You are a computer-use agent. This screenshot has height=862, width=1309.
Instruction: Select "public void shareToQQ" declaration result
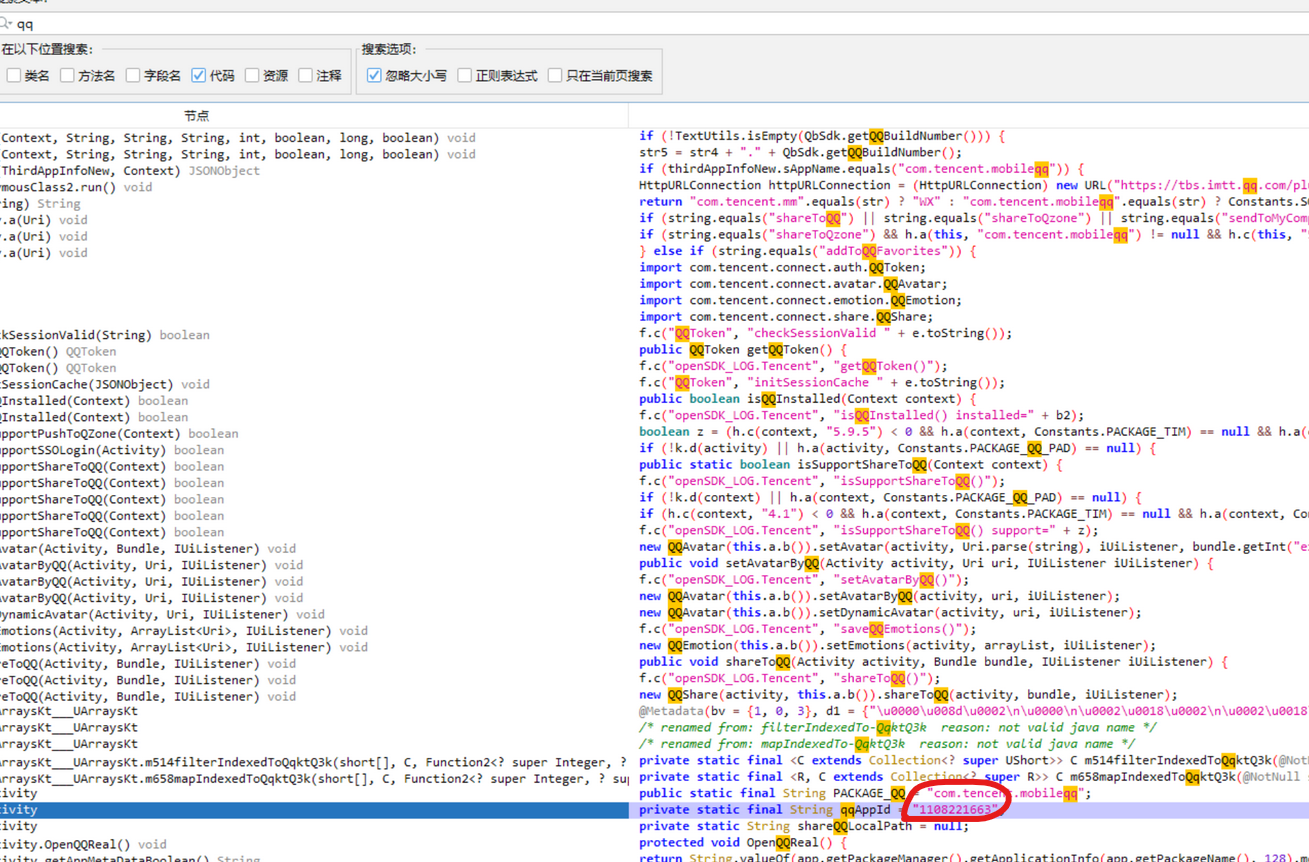[x=932, y=662]
